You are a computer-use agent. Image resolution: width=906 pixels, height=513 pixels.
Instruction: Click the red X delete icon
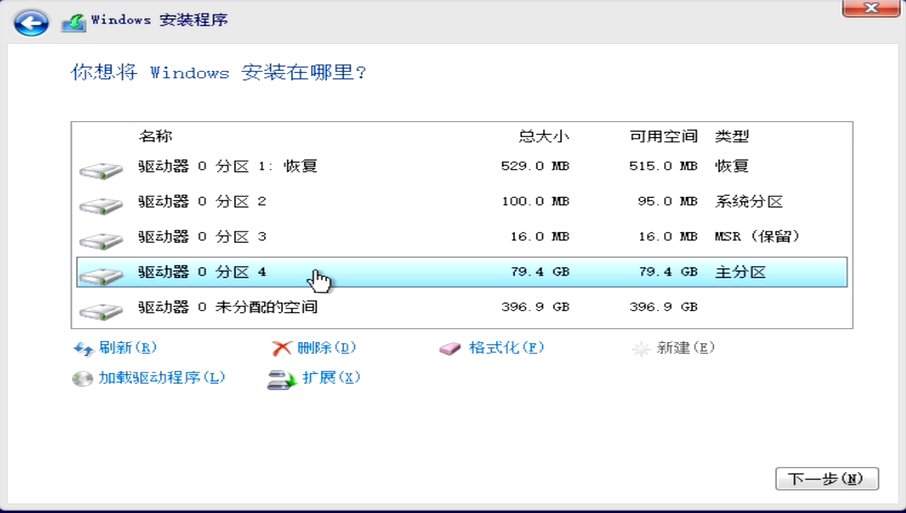pyautogui.click(x=281, y=348)
